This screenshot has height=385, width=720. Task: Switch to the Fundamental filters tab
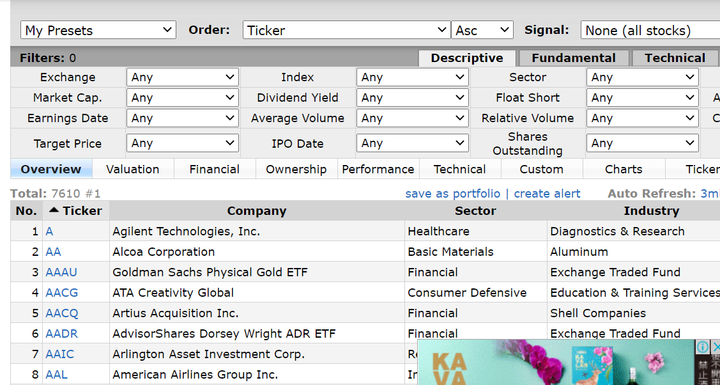[574, 58]
